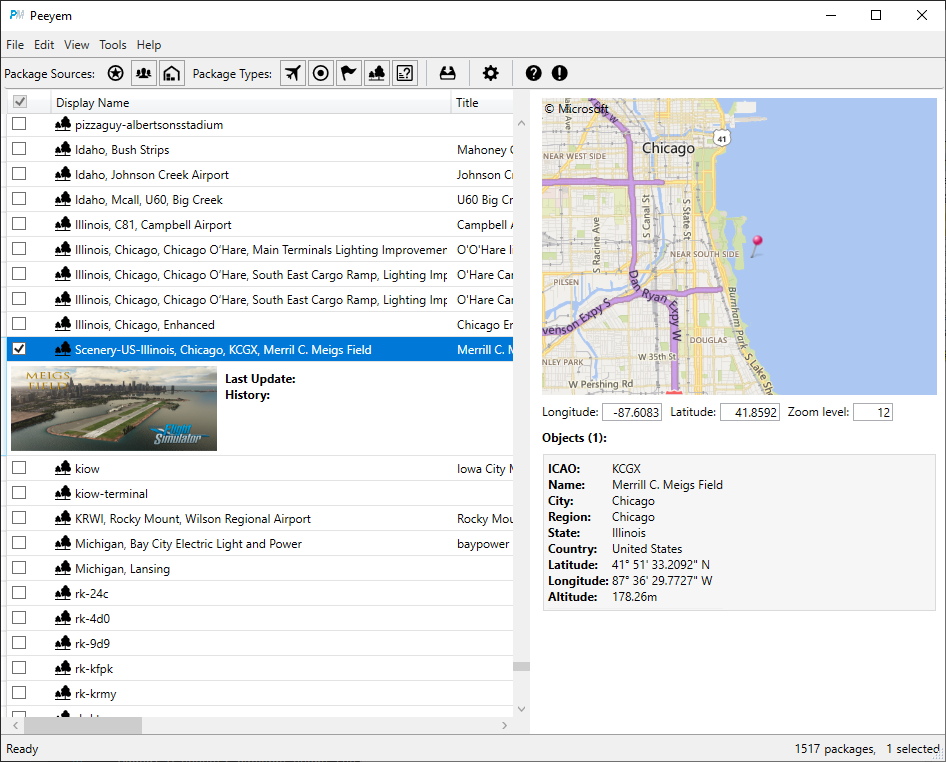Select the rk-krmy row
The width and height of the screenshot is (946, 762).
click(x=259, y=693)
